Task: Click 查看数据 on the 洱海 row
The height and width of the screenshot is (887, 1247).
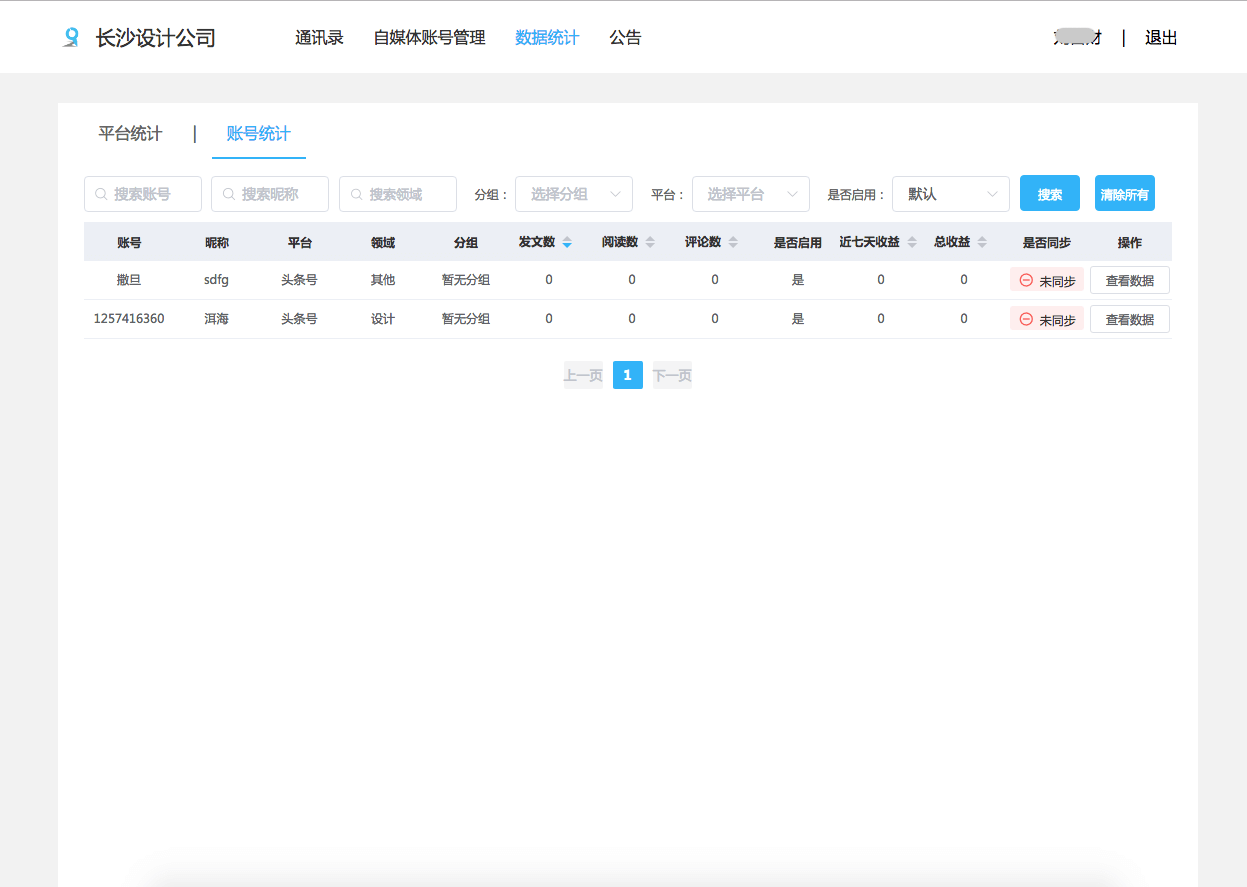Action: 1130,318
